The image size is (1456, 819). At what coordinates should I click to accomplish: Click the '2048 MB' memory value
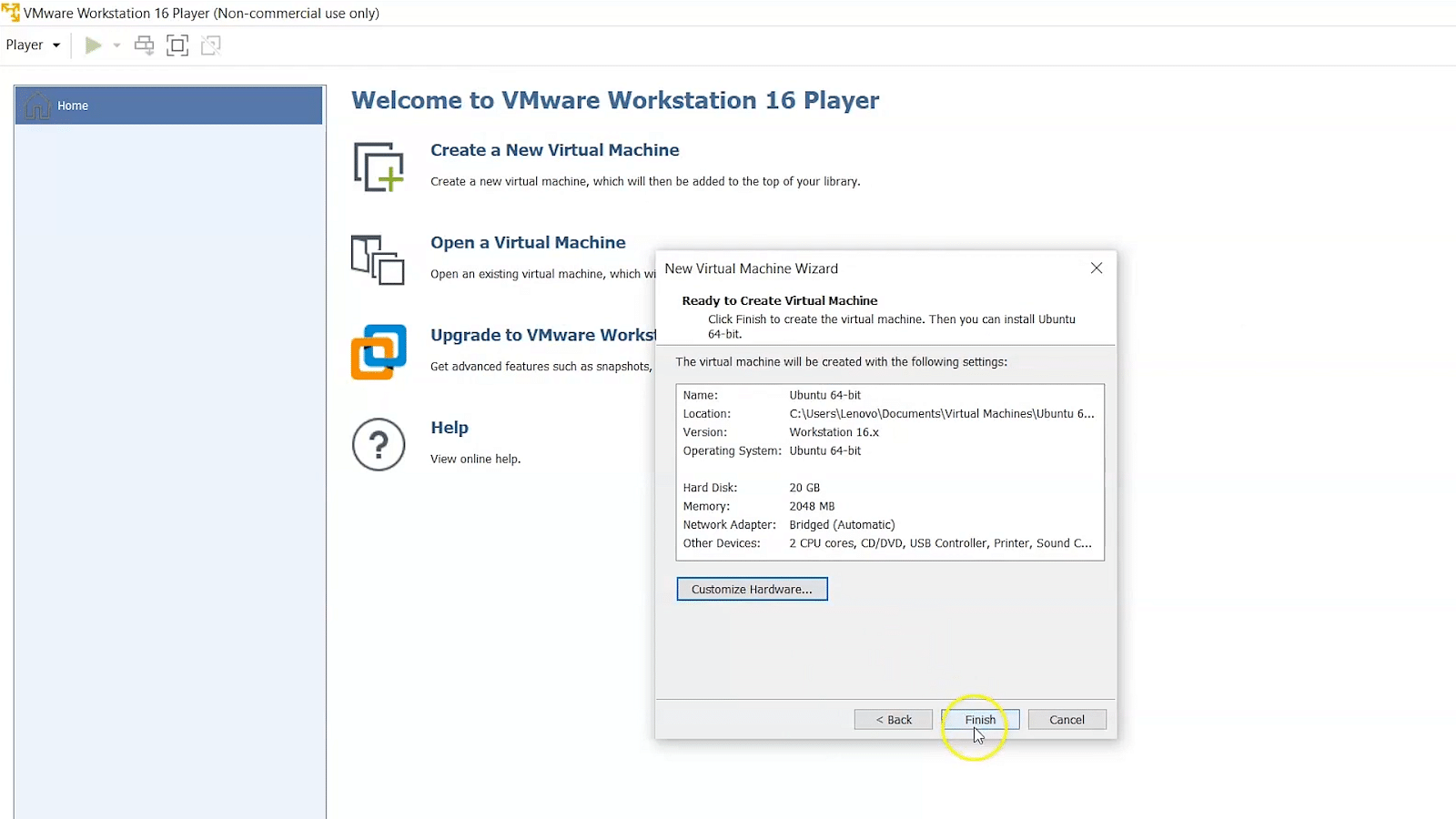point(812,507)
